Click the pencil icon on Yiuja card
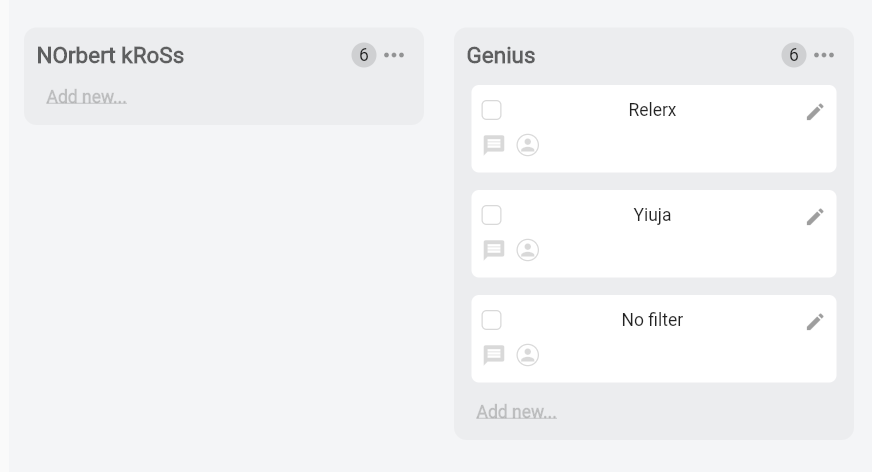The image size is (872, 472). 815,217
